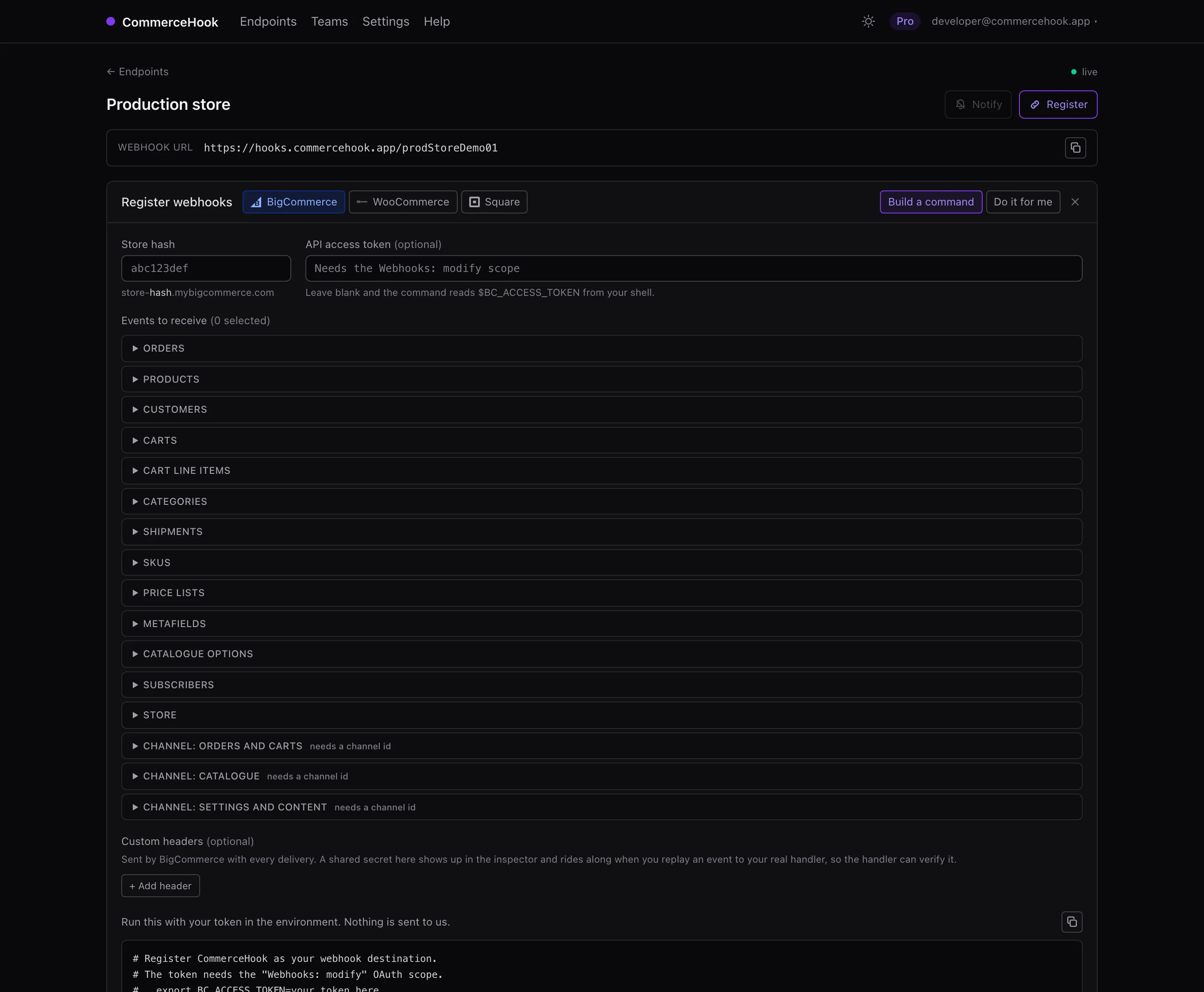Choose the Build a command mode
This screenshot has height=992, width=1204.
(931, 201)
